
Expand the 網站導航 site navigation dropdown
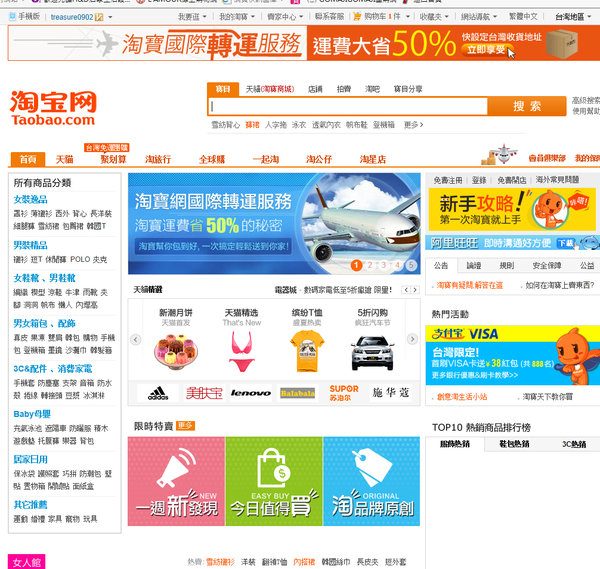pyautogui.click(x=495, y=17)
